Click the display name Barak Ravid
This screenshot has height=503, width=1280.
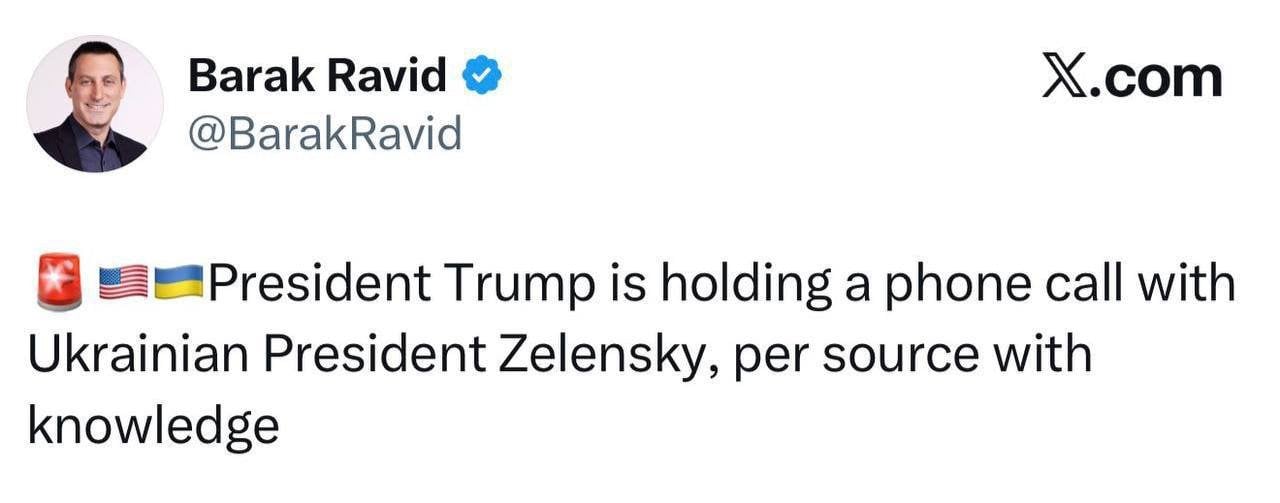317,76
